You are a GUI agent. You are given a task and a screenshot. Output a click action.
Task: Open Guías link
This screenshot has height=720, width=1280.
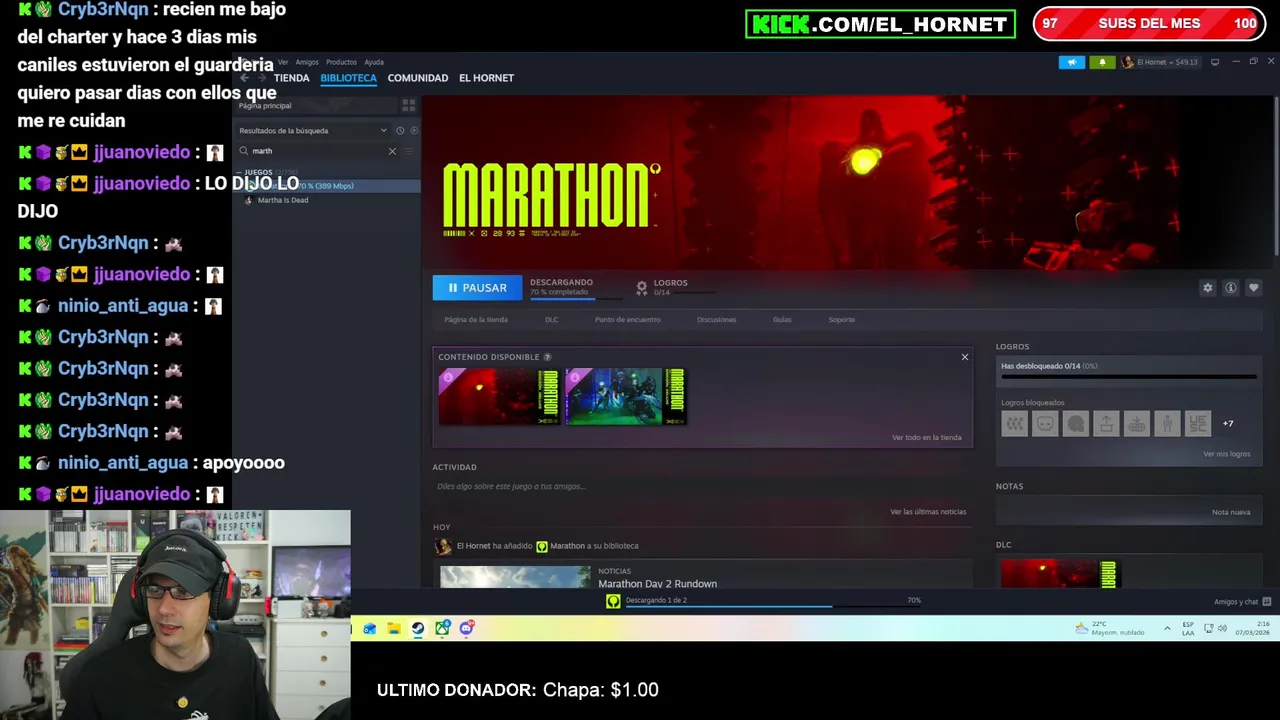pos(782,320)
